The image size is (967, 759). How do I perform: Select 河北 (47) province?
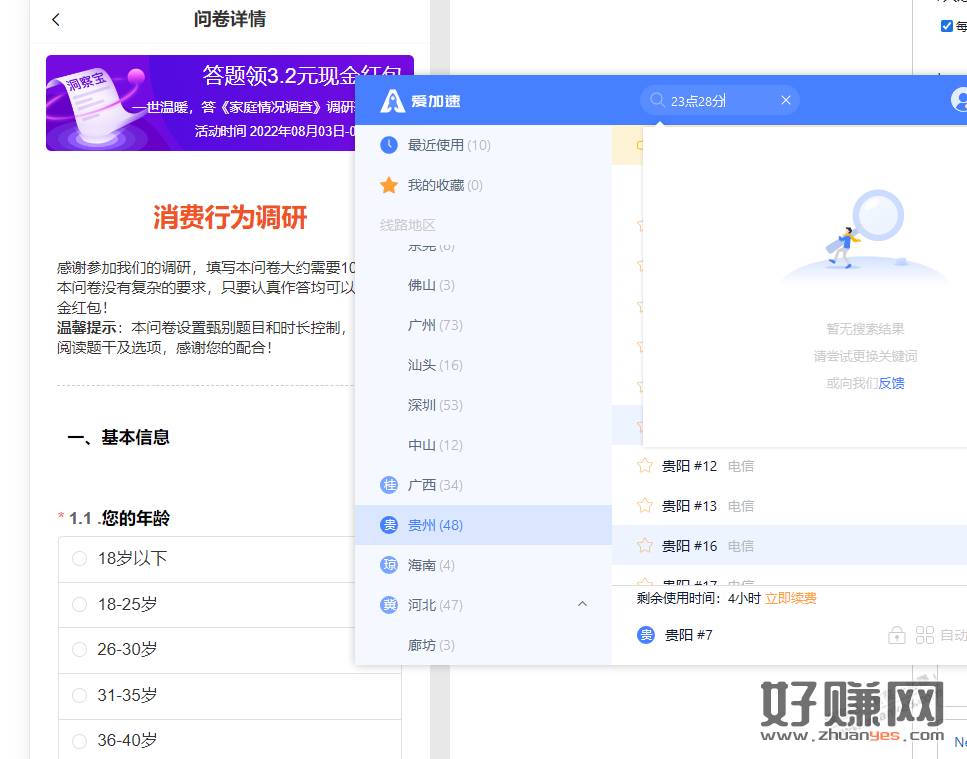point(484,605)
